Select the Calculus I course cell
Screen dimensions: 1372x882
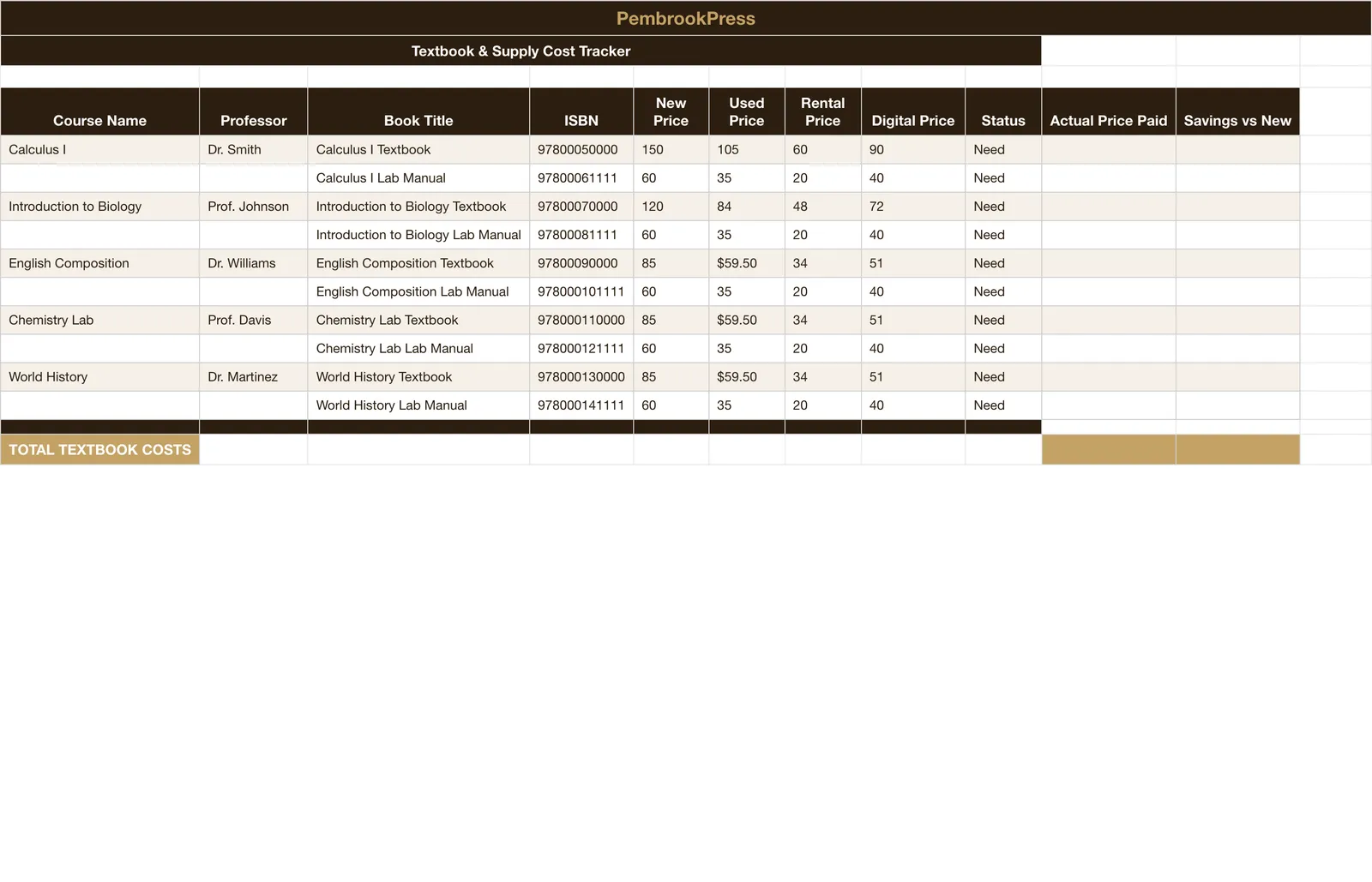point(99,149)
